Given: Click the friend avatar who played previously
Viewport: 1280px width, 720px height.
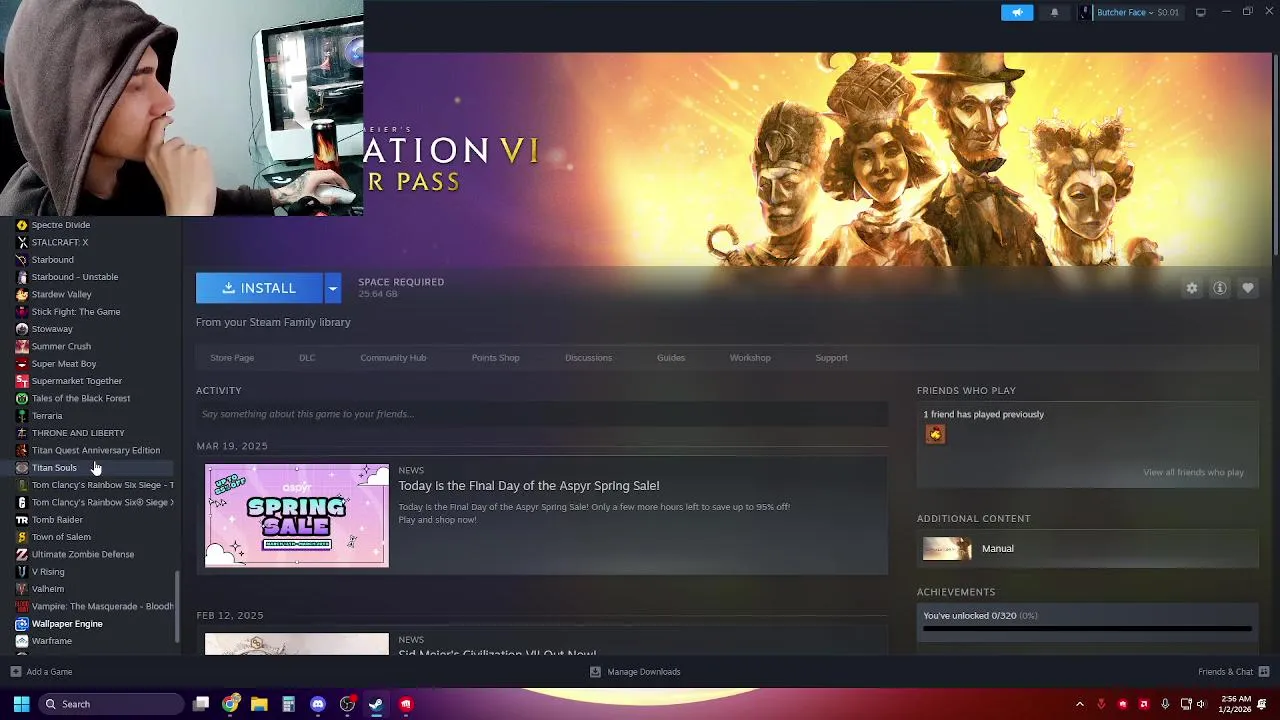Looking at the screenshot, I should click(935, 434).
